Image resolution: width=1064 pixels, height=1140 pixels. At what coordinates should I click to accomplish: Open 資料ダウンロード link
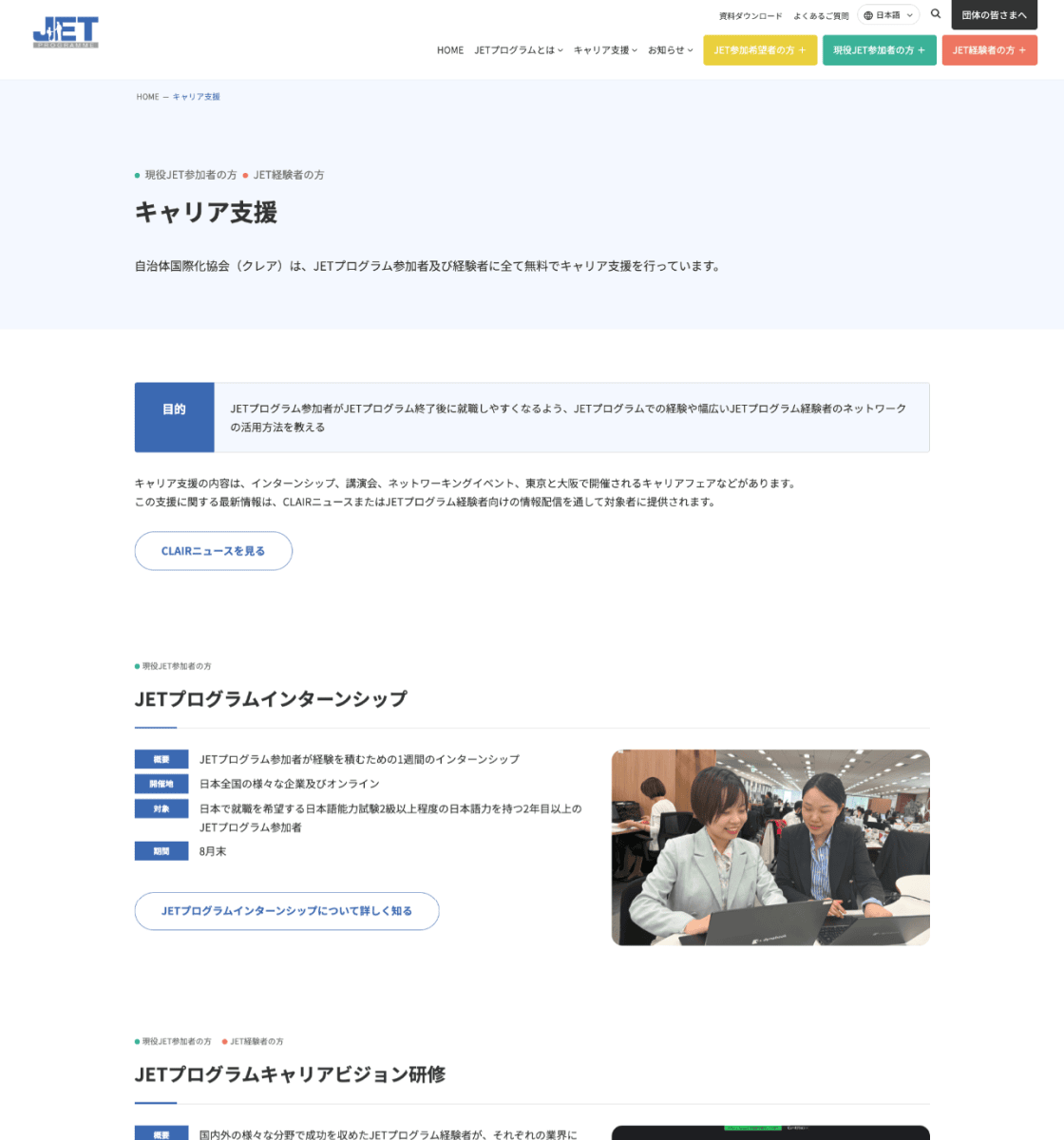click(x=750, y=15)
